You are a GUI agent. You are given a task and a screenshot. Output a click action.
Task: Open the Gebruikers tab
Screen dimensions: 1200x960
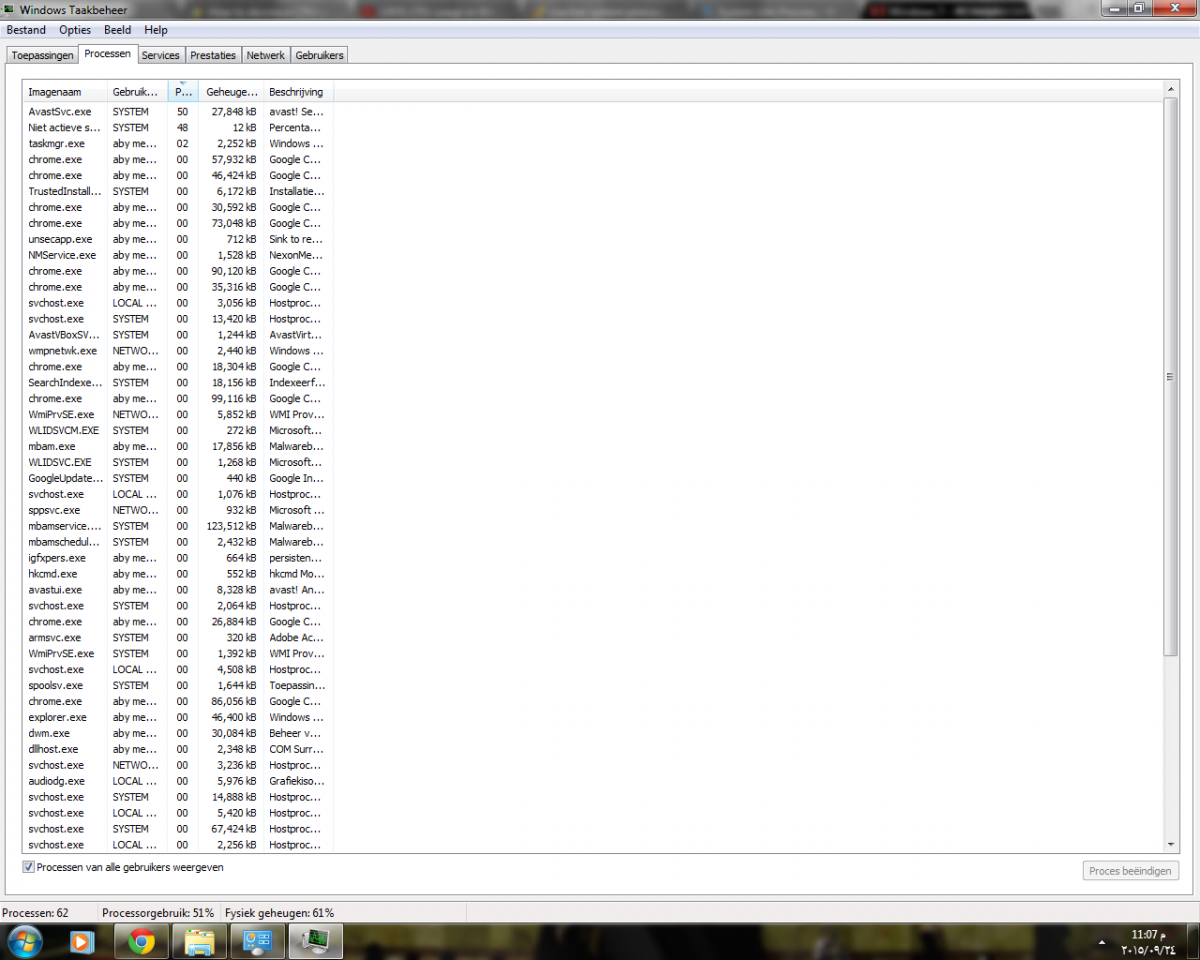320,55
